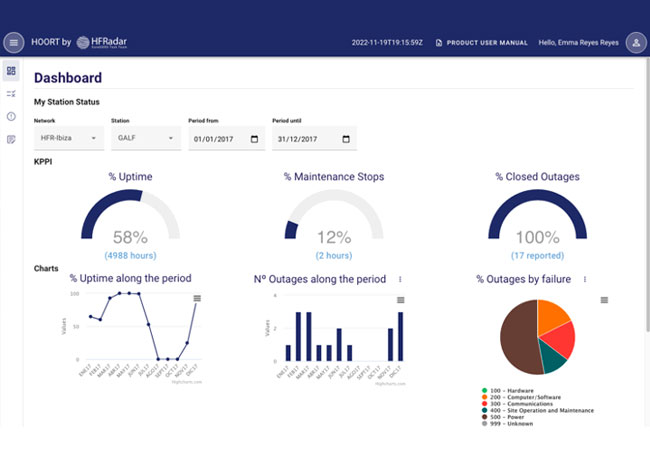Image resolution: width=650 pixels, height=450 pixels.
Task: Open the alert circle icon in sidebar
Action: pos(11,116)
